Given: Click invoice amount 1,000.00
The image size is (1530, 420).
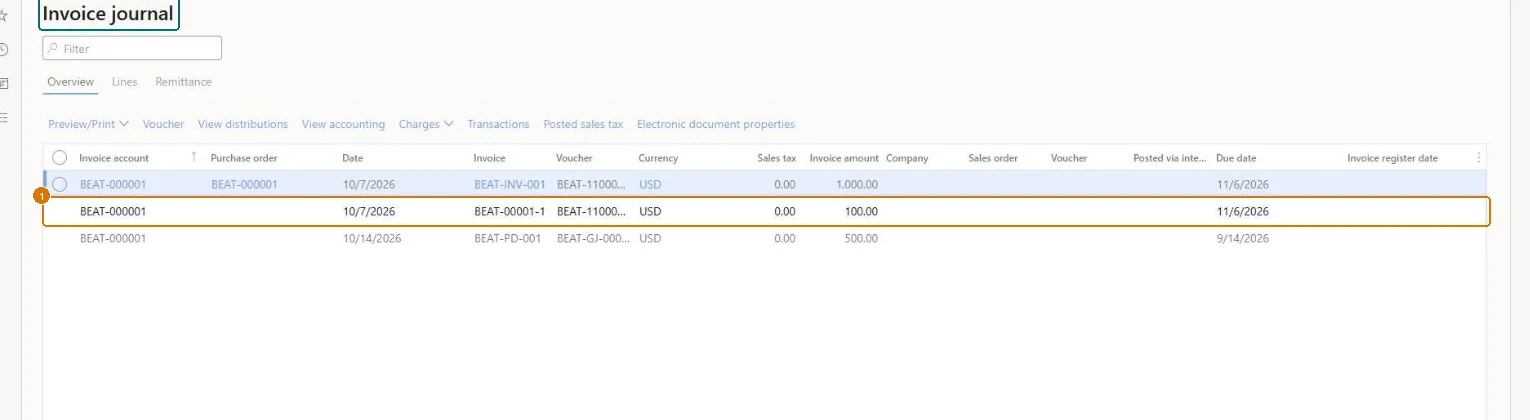Looking at the screenshot, I should tap(858, 184).
